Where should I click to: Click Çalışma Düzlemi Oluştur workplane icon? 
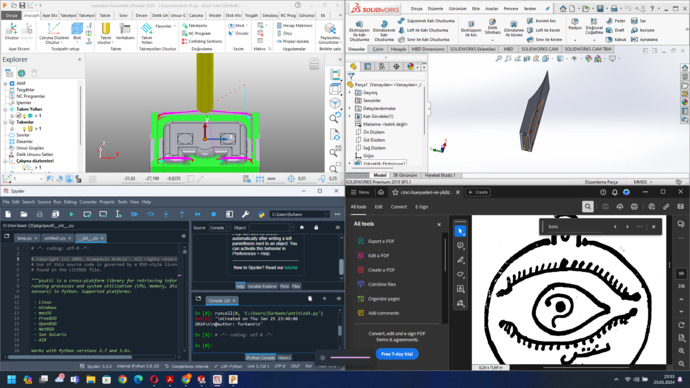point(54,29)
